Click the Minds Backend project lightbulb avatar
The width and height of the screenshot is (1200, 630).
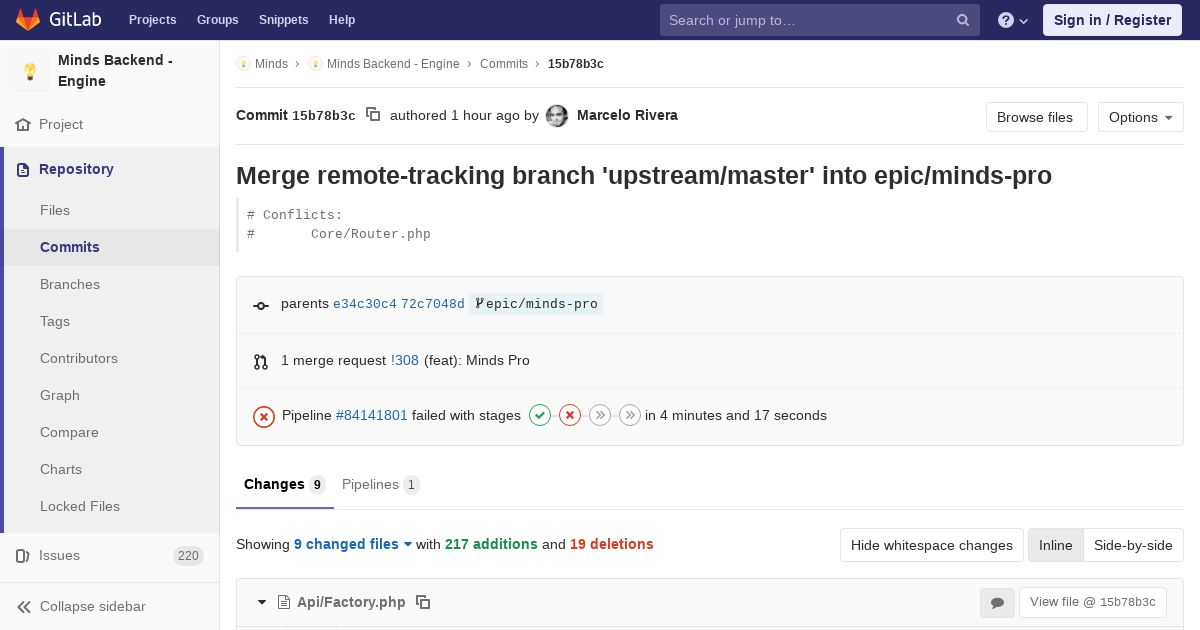(x=30, y=71)
